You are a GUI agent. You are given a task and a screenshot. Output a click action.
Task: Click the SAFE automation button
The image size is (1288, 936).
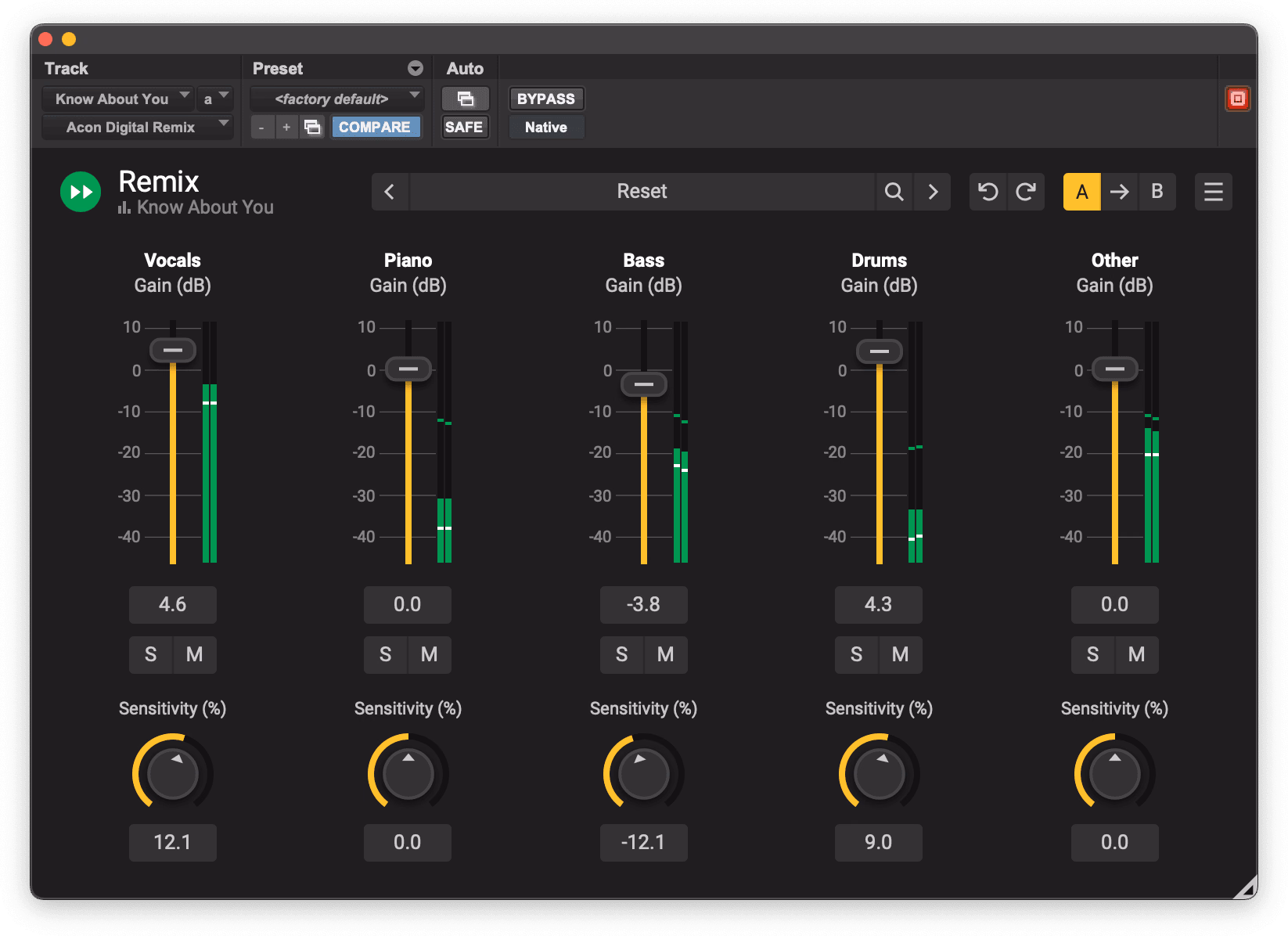click(464, 127)
